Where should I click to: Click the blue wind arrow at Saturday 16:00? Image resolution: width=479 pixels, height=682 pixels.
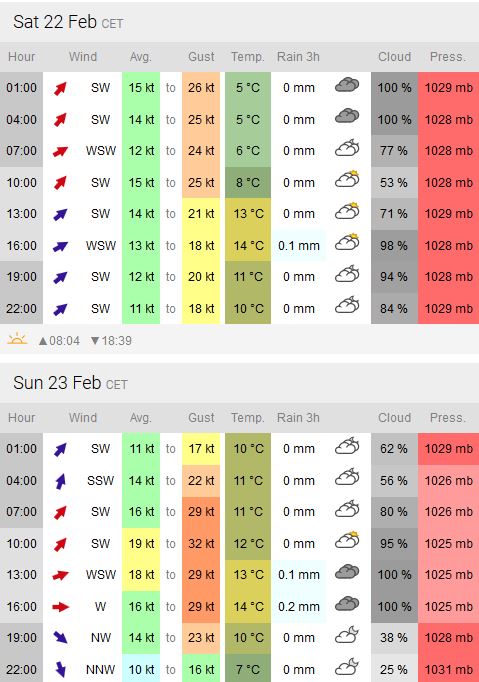(x=60, y=246)
